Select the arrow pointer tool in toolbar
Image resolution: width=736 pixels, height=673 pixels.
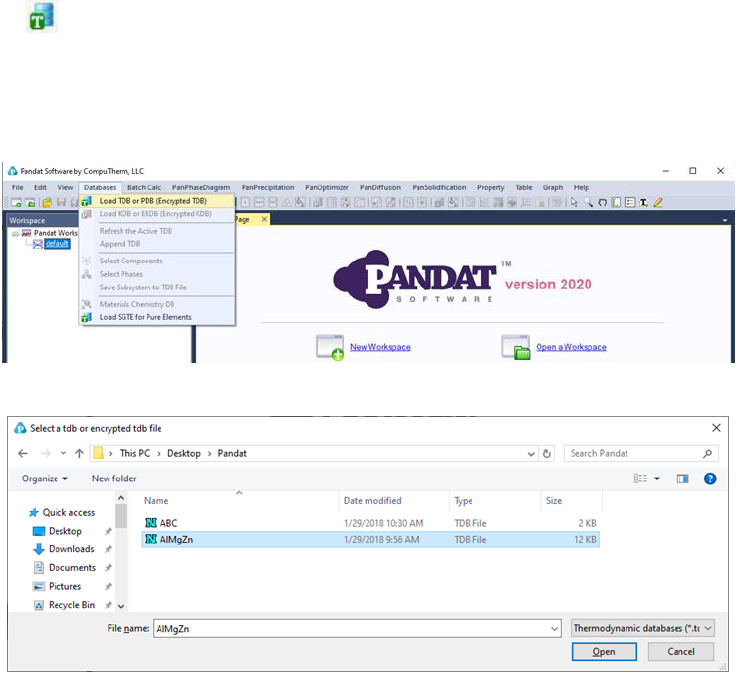point(574,202)
